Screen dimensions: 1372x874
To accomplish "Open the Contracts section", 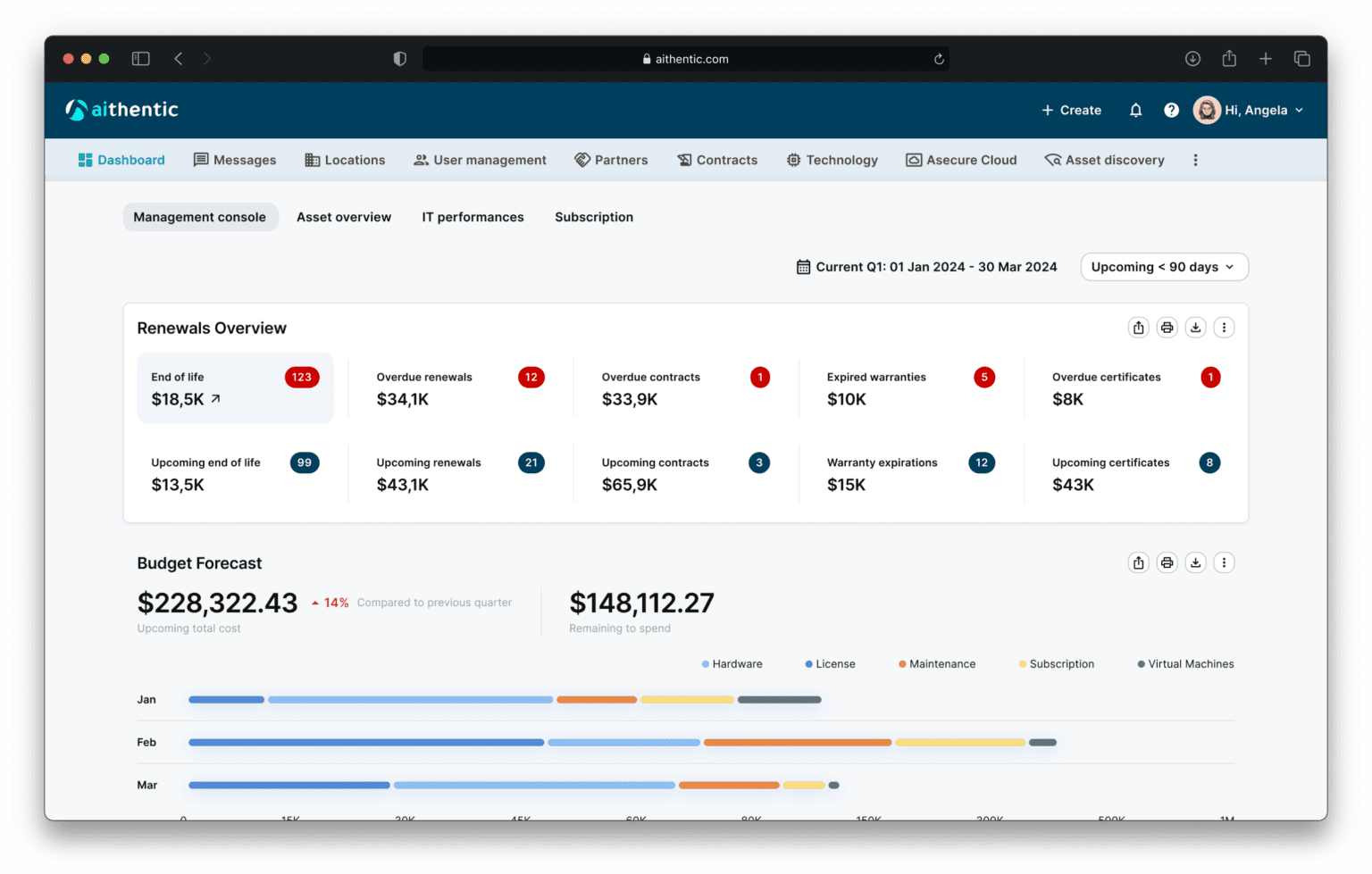I will pos(717,160).
